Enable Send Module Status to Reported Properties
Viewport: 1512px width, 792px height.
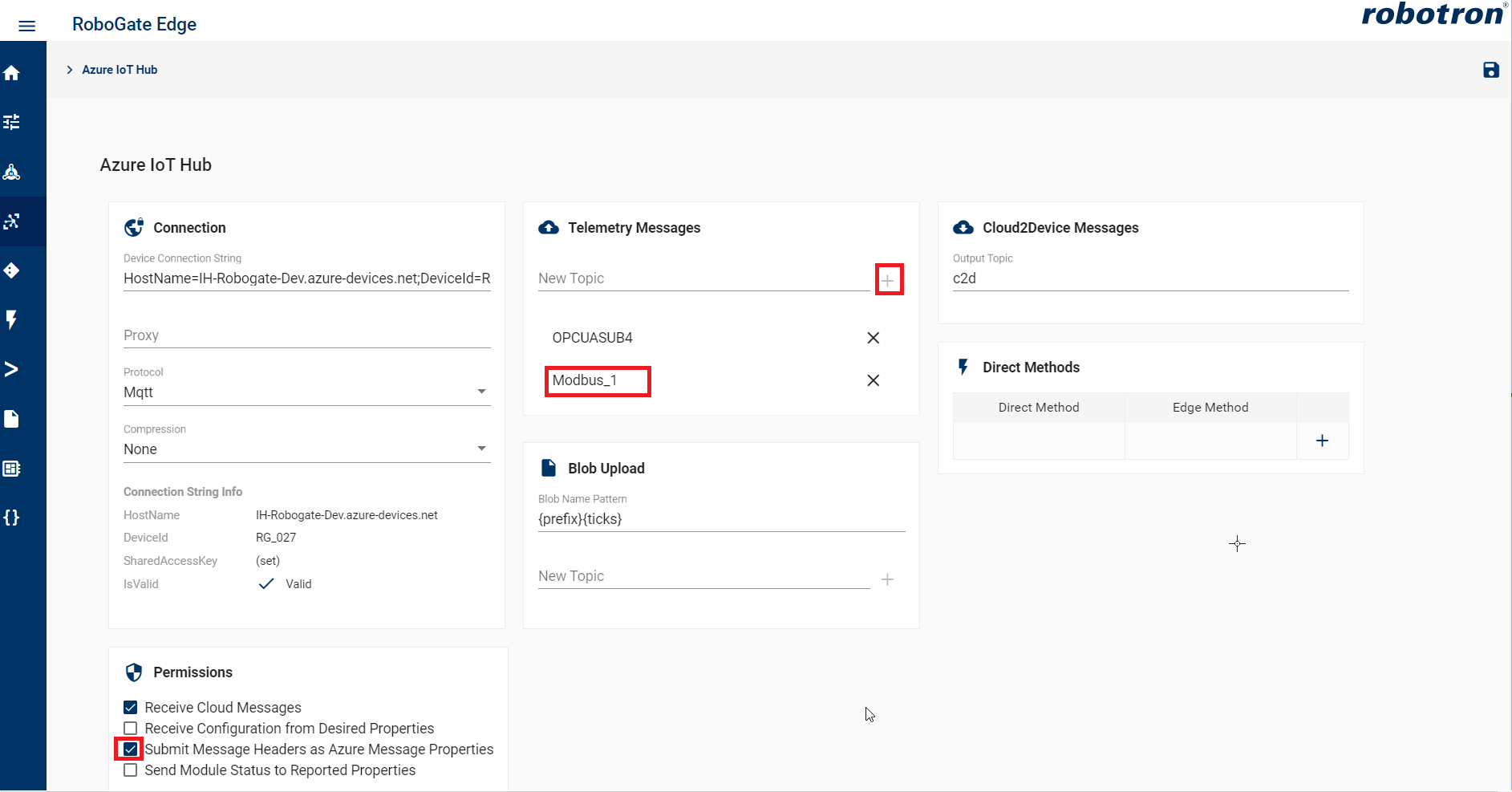tap(131, 770)
